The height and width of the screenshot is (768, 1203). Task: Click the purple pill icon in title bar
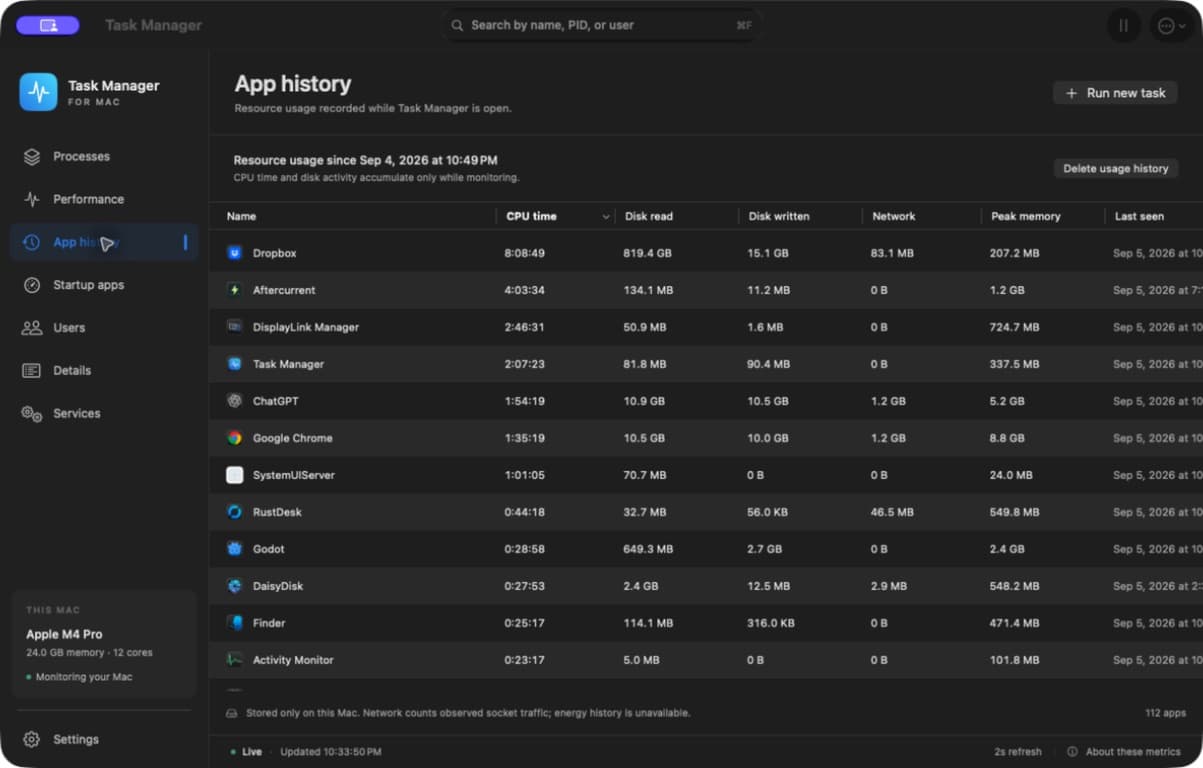coord(48,25)
